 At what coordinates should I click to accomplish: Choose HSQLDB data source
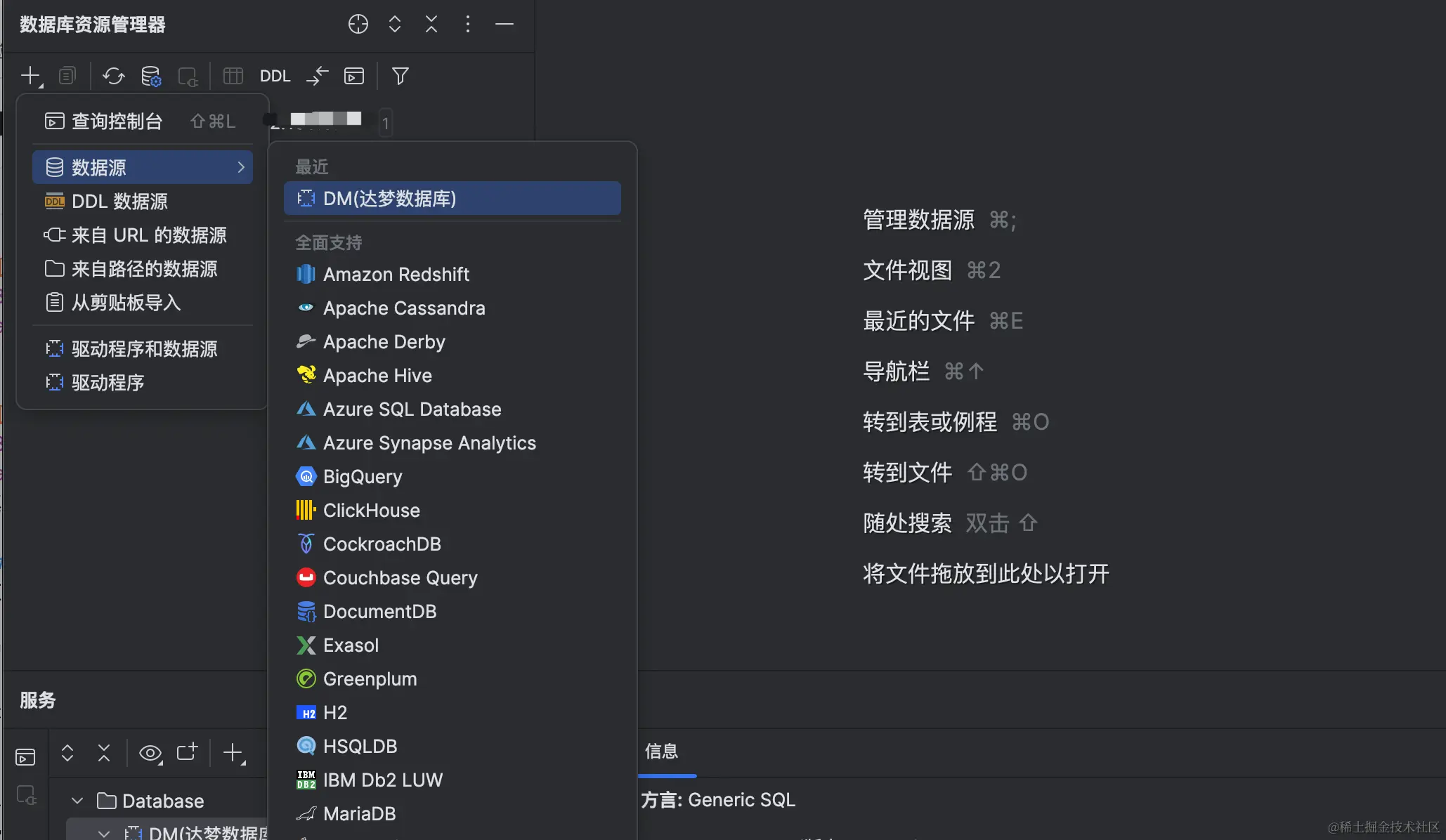point(452,747)
